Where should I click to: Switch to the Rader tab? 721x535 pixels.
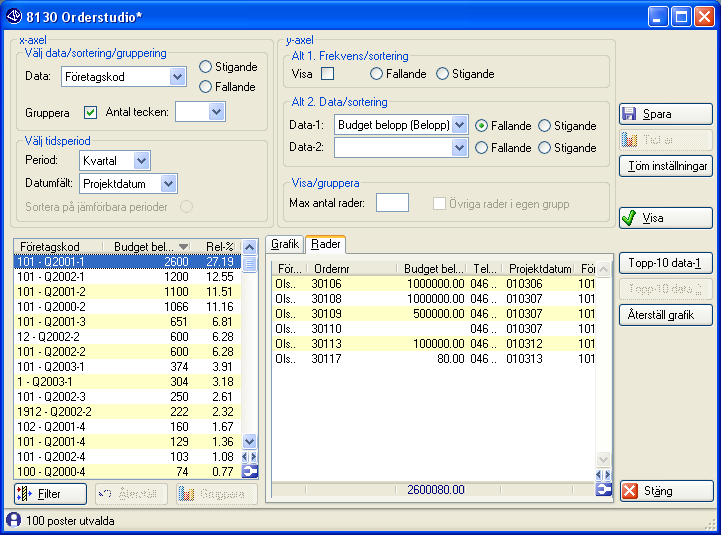click(326, 244)
